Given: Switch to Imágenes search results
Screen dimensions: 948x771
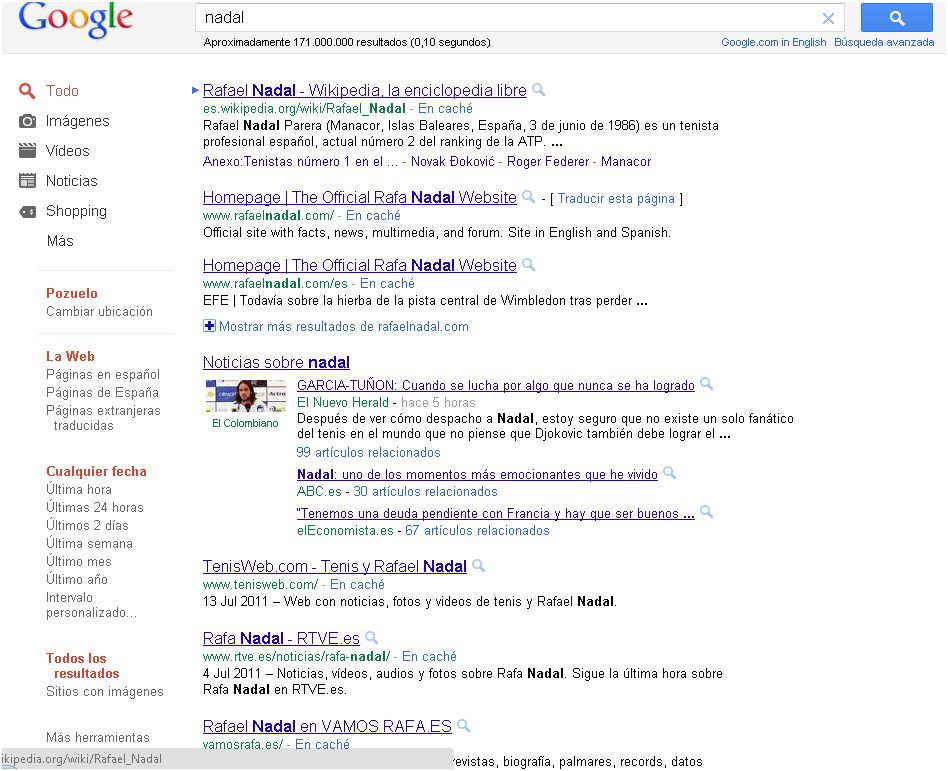Looking at the screenshot, I should coord(77,121).
